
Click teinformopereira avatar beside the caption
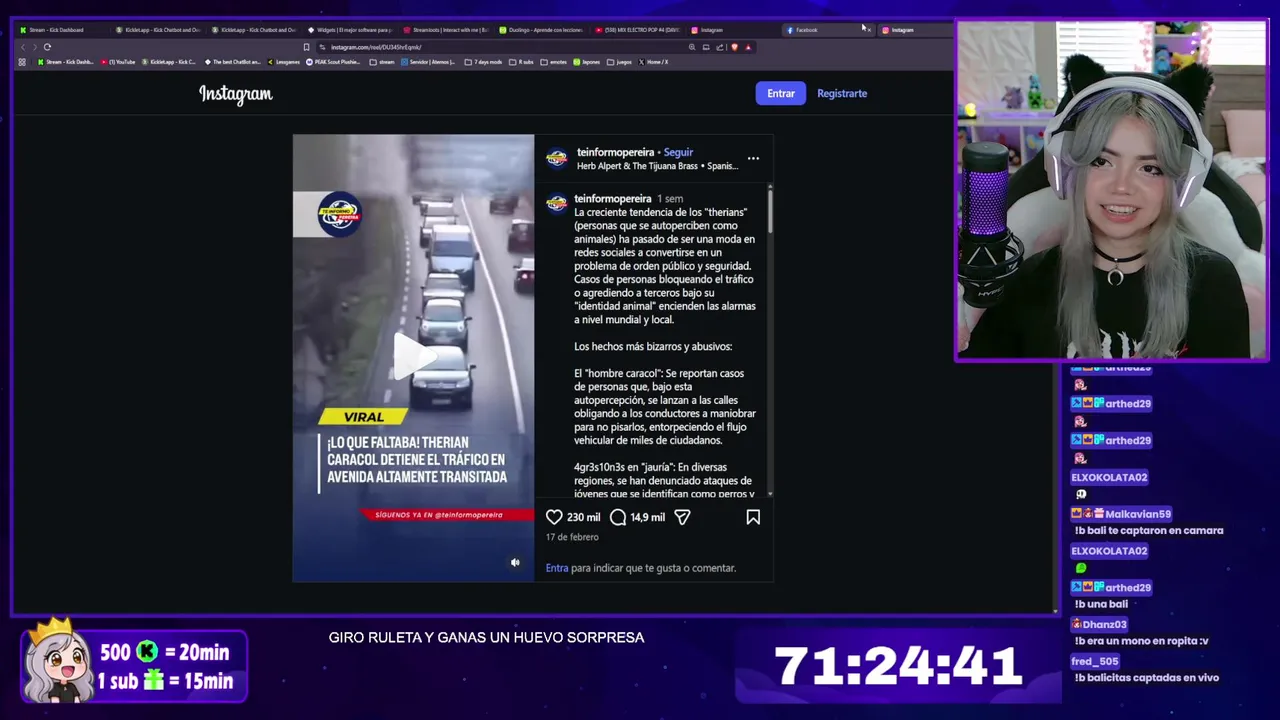[x=556, y=203]
